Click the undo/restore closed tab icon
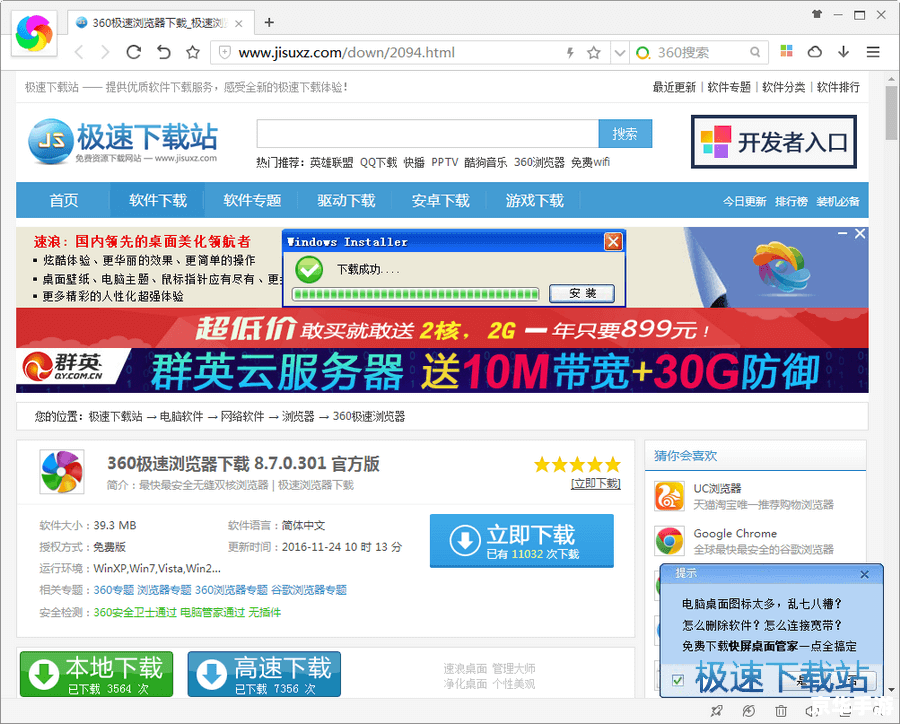This screenshot has height=724, width=900. tap(164, 53)
